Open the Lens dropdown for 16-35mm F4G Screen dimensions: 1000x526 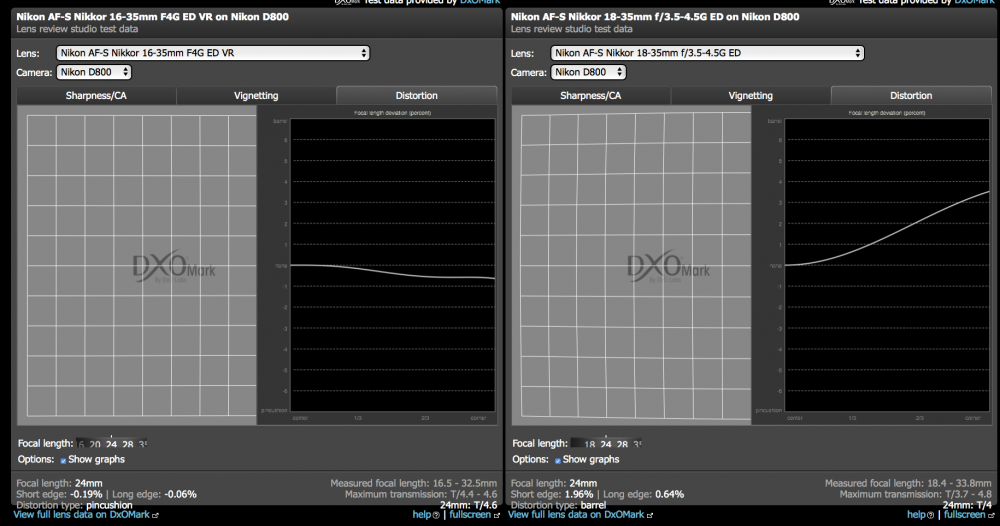point(213,53)
